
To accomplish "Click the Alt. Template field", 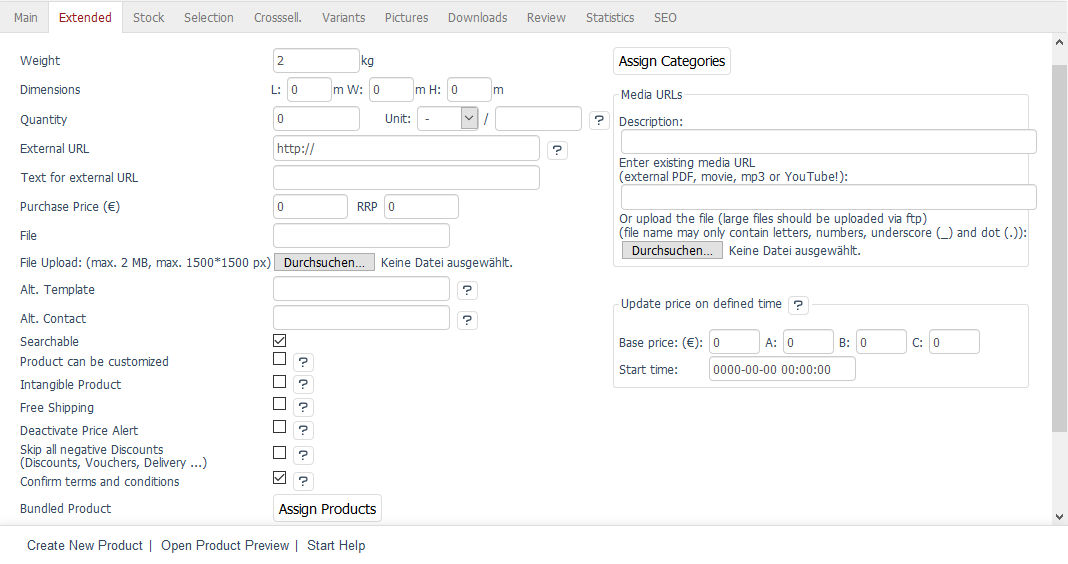I will coord(362,289).
